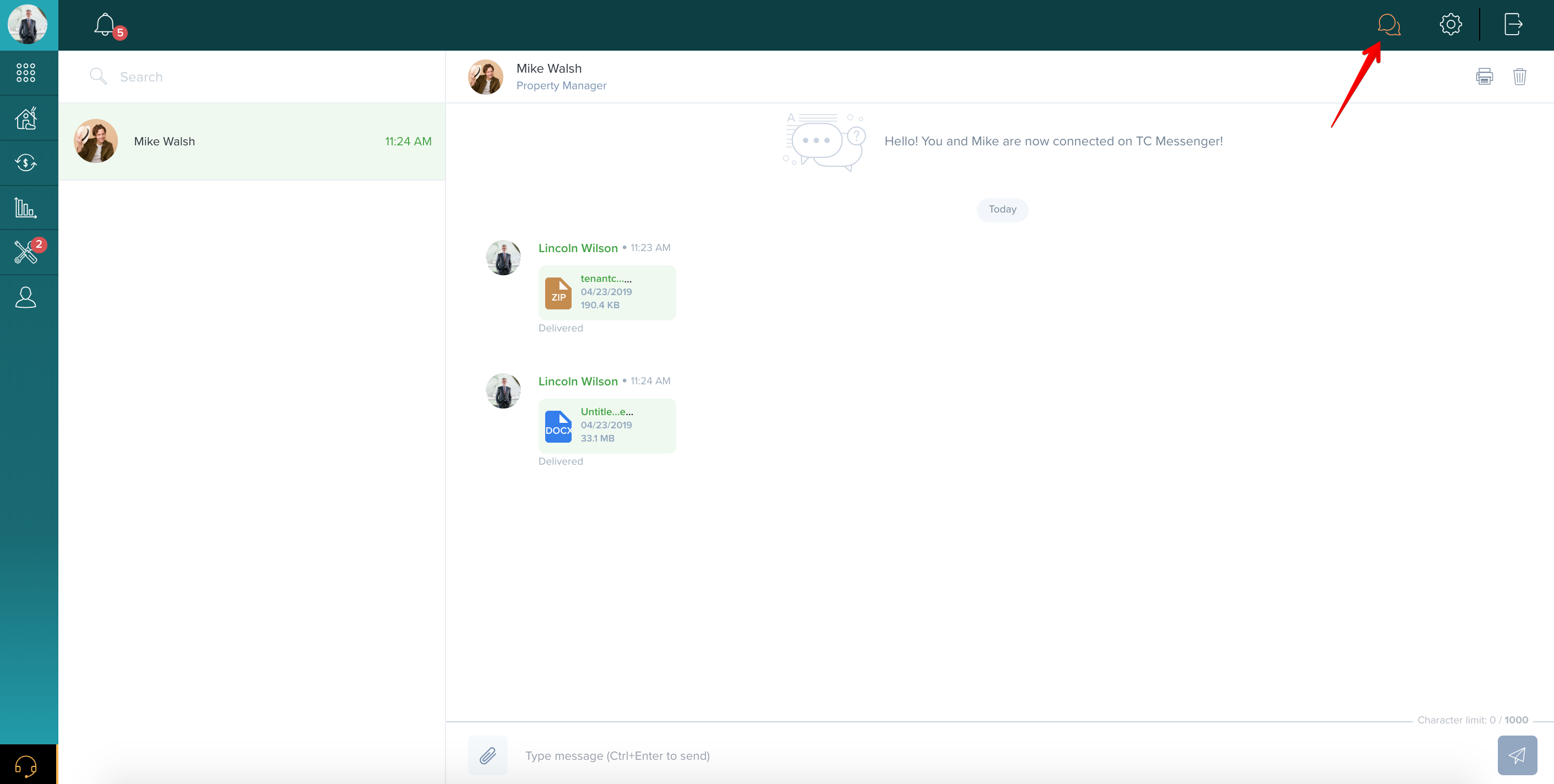Open the messenger chat icon
Viewport: 1554px width, 784px height.
[1389, 25]
